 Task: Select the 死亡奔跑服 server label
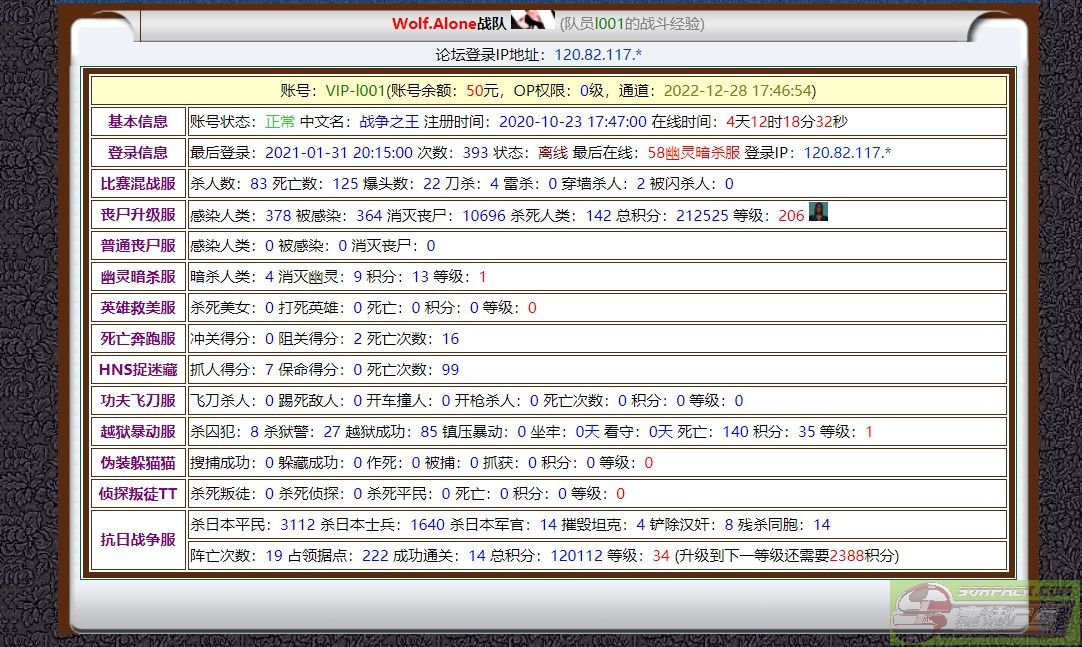pos(138,339)
